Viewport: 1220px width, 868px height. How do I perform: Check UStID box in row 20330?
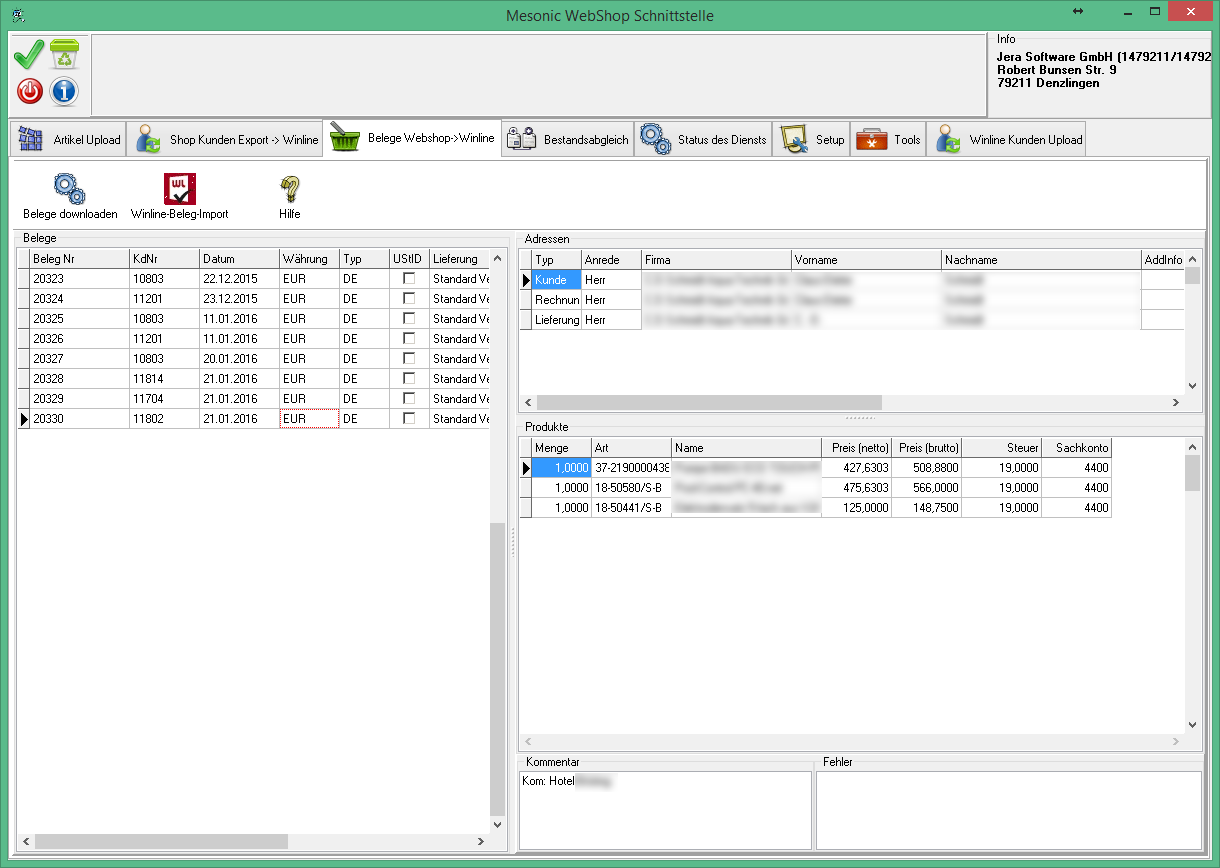409,418
